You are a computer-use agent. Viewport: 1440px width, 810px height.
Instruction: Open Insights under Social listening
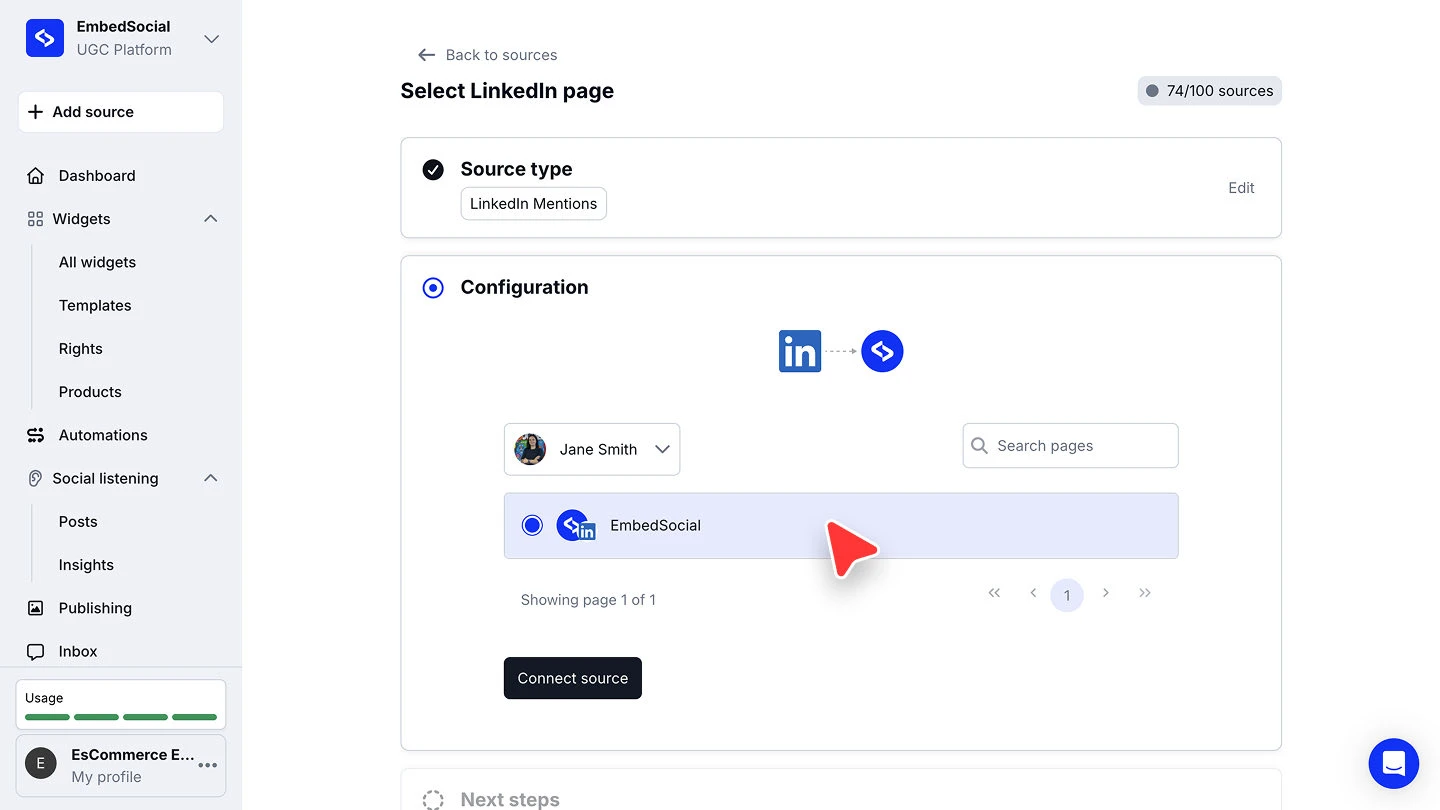(86, 565)
